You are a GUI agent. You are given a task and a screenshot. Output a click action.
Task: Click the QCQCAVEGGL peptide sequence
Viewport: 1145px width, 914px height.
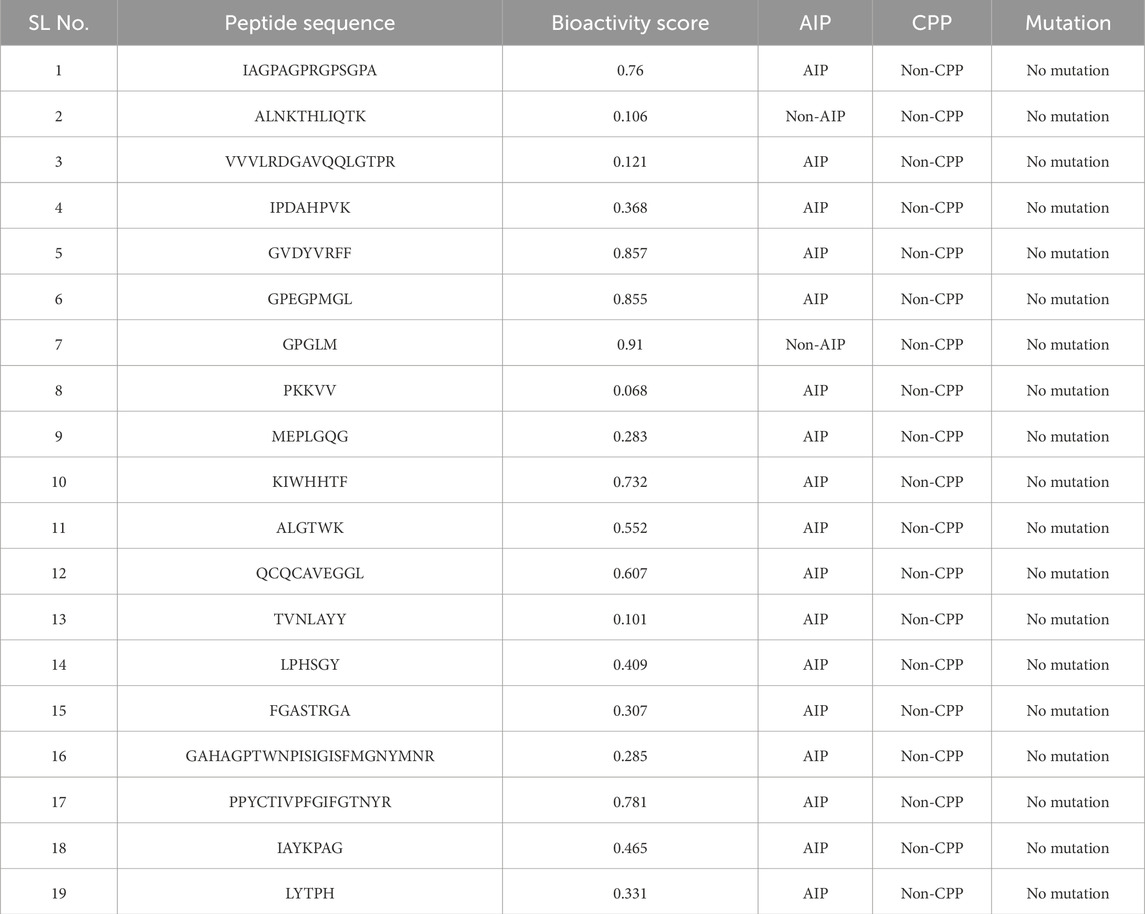pos(310,574)
